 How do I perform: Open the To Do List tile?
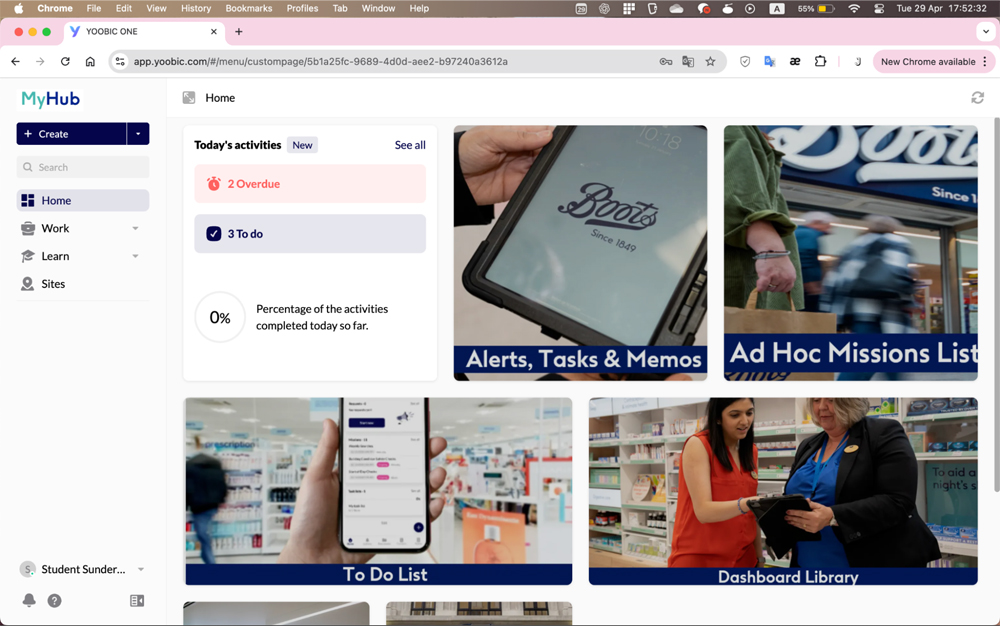(x=379, y=491)
